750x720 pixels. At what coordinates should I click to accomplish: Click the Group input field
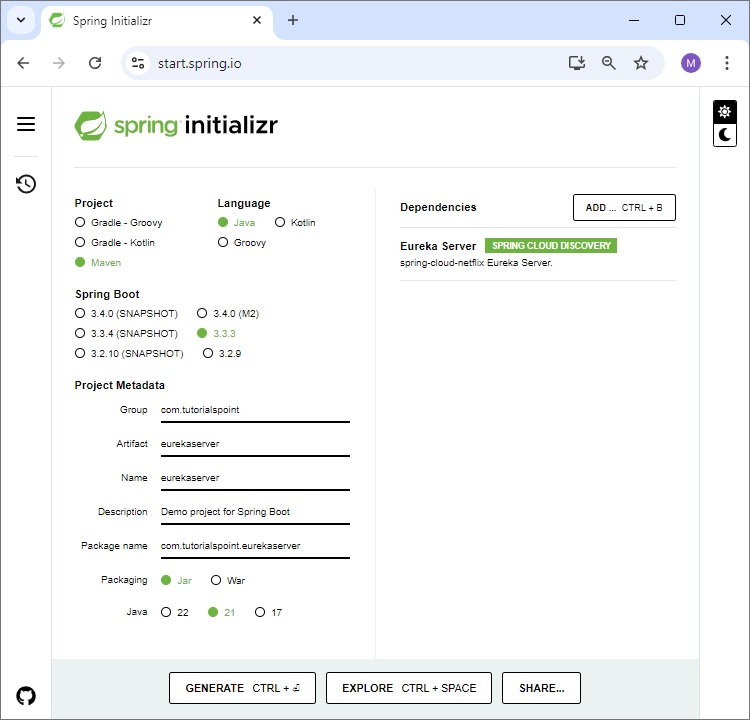point(255,410)
